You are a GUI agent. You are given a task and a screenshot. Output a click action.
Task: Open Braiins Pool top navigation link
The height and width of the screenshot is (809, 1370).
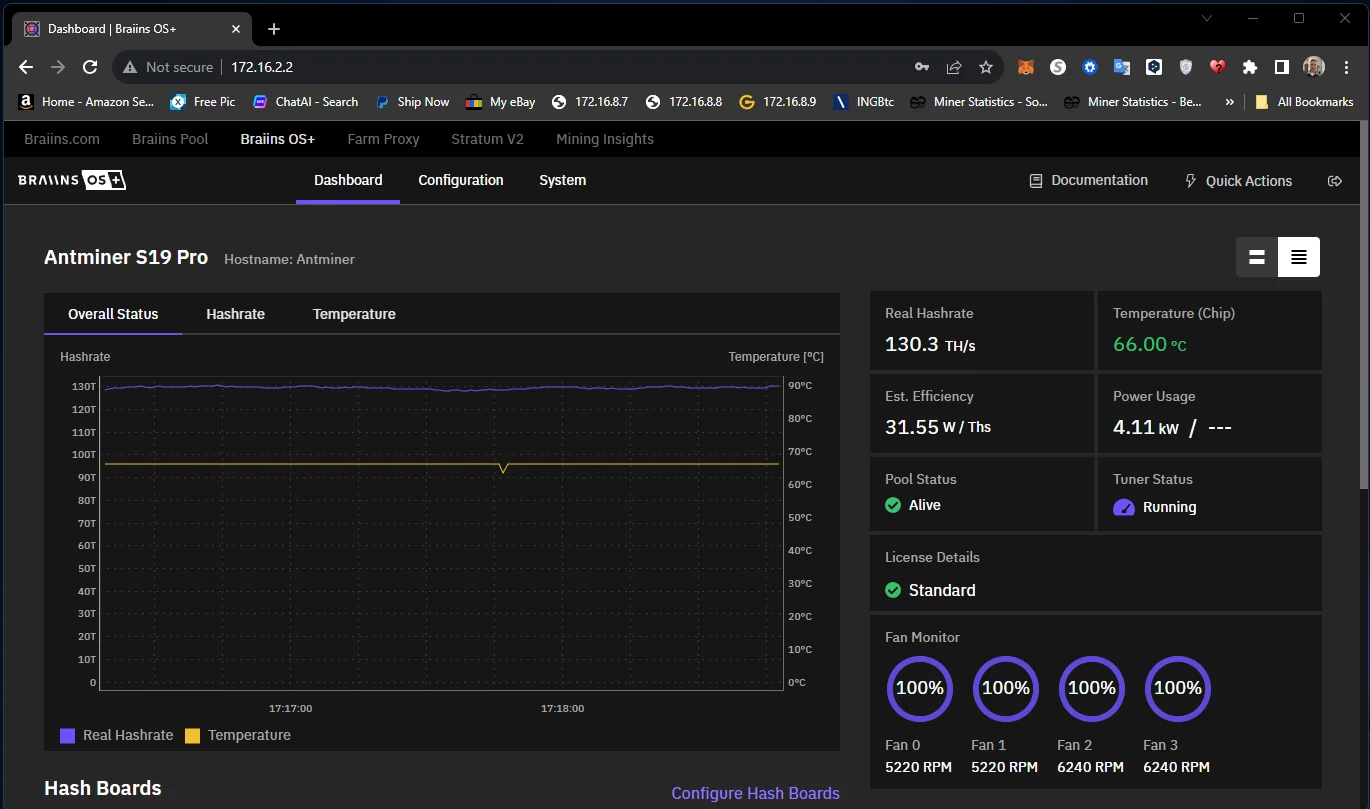pos(170,139)
